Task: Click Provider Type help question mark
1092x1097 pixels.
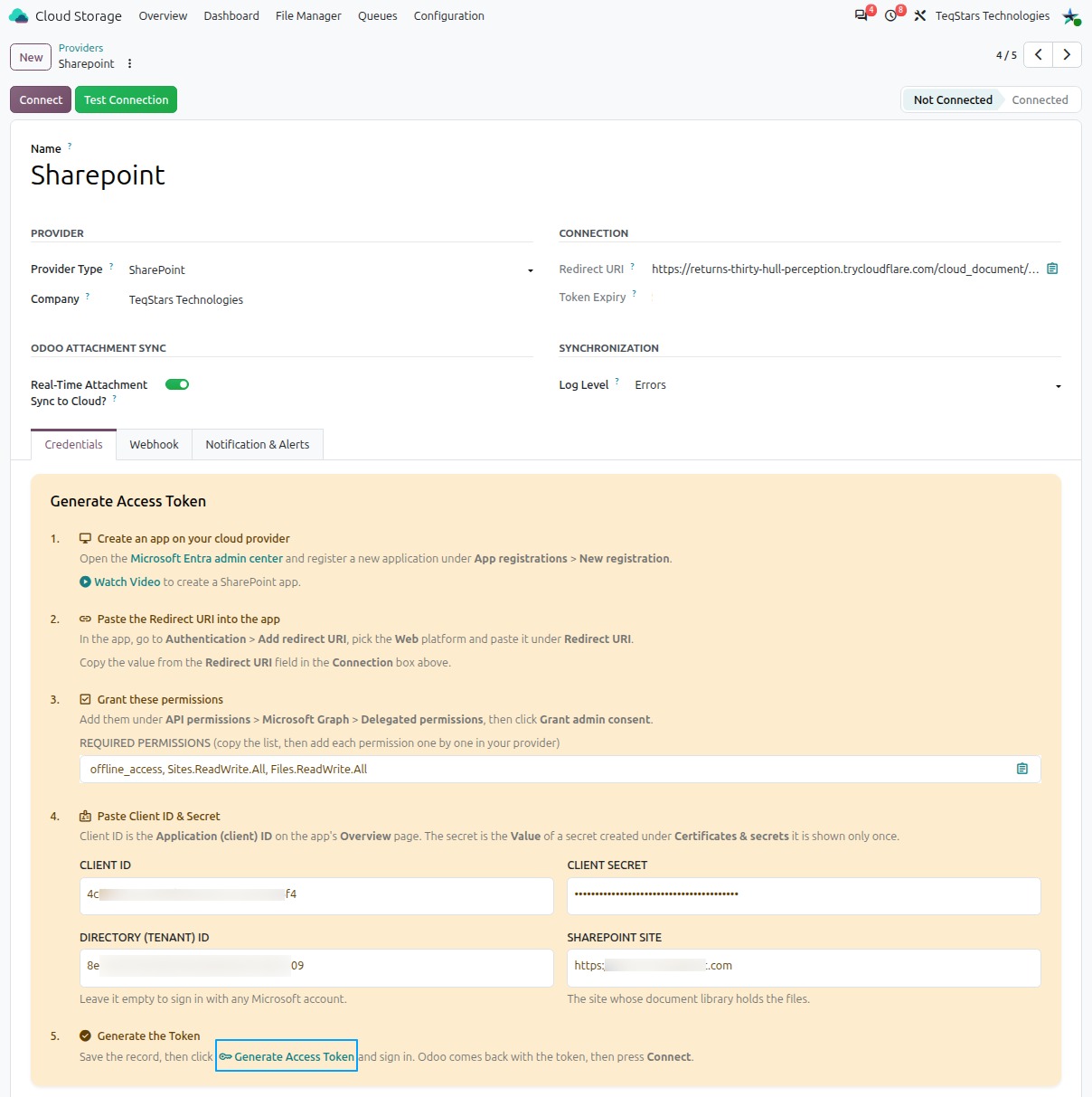Action: coord(111,266)
